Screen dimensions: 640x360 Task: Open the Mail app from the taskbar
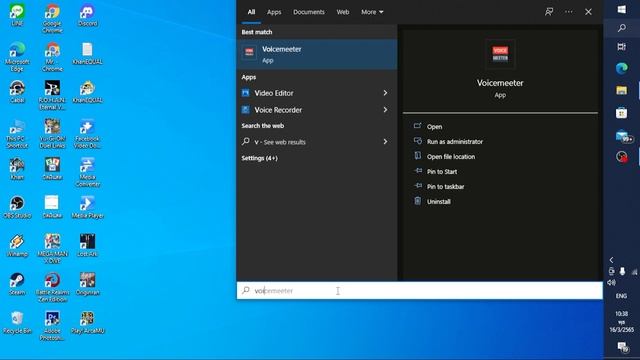622,136
